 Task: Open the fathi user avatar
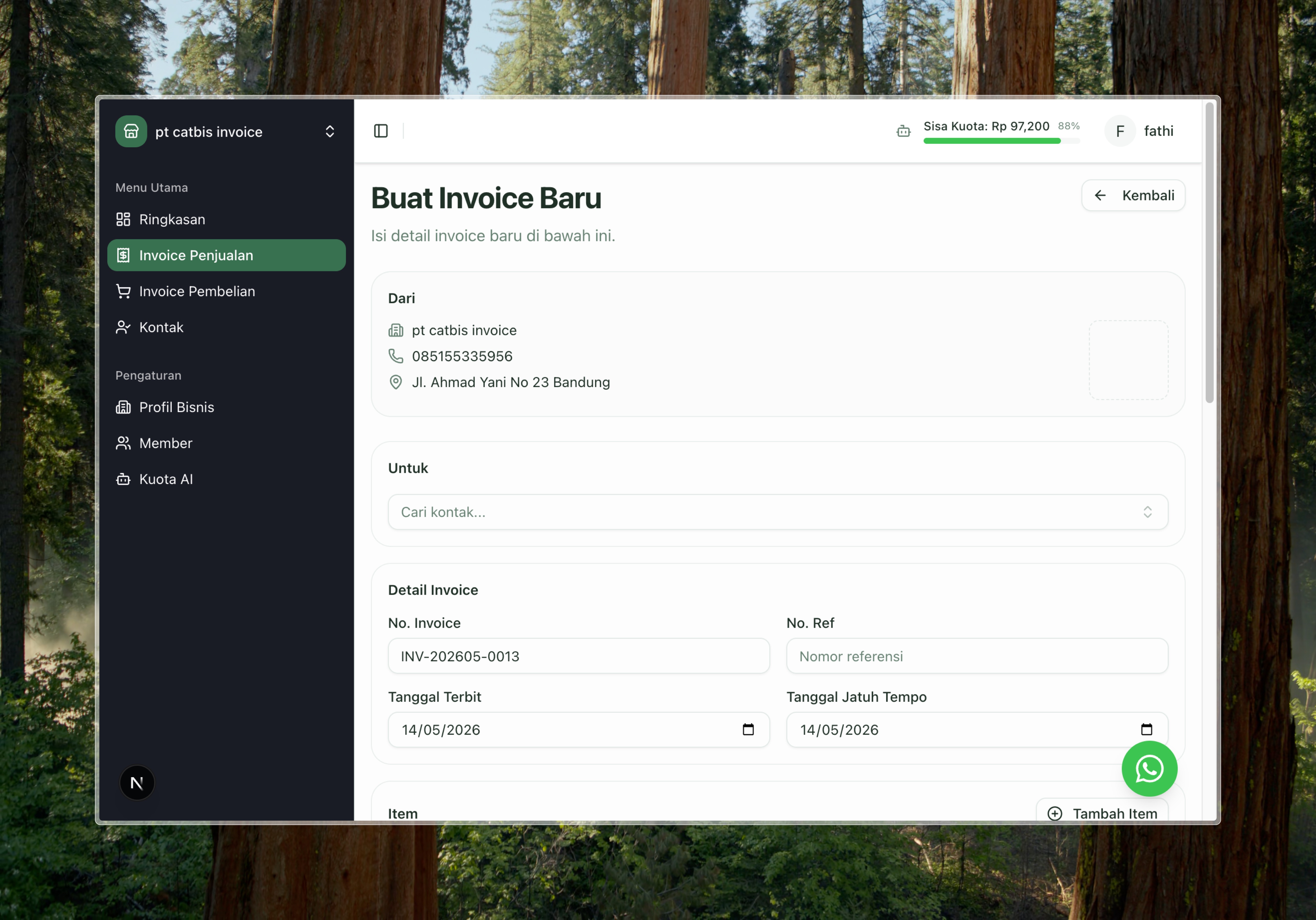point(1120,131)
